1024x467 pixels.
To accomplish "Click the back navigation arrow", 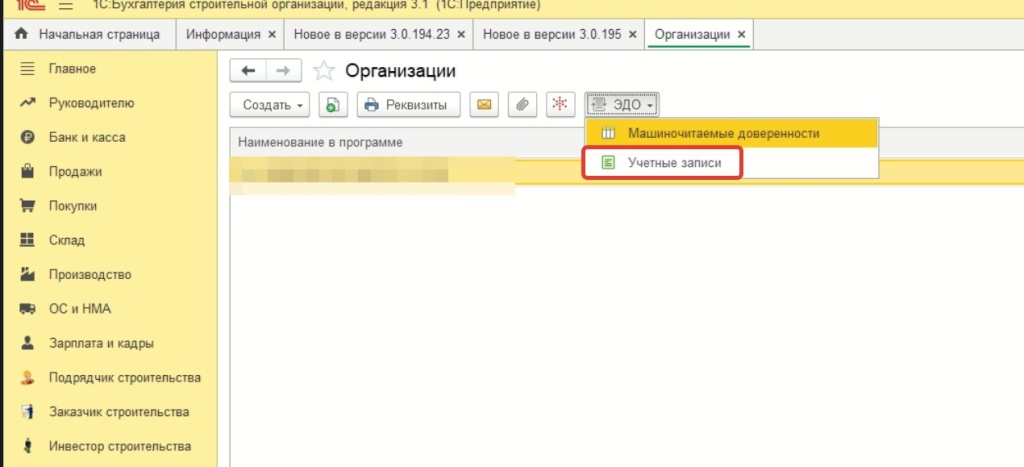I will [x=249, y=70].
